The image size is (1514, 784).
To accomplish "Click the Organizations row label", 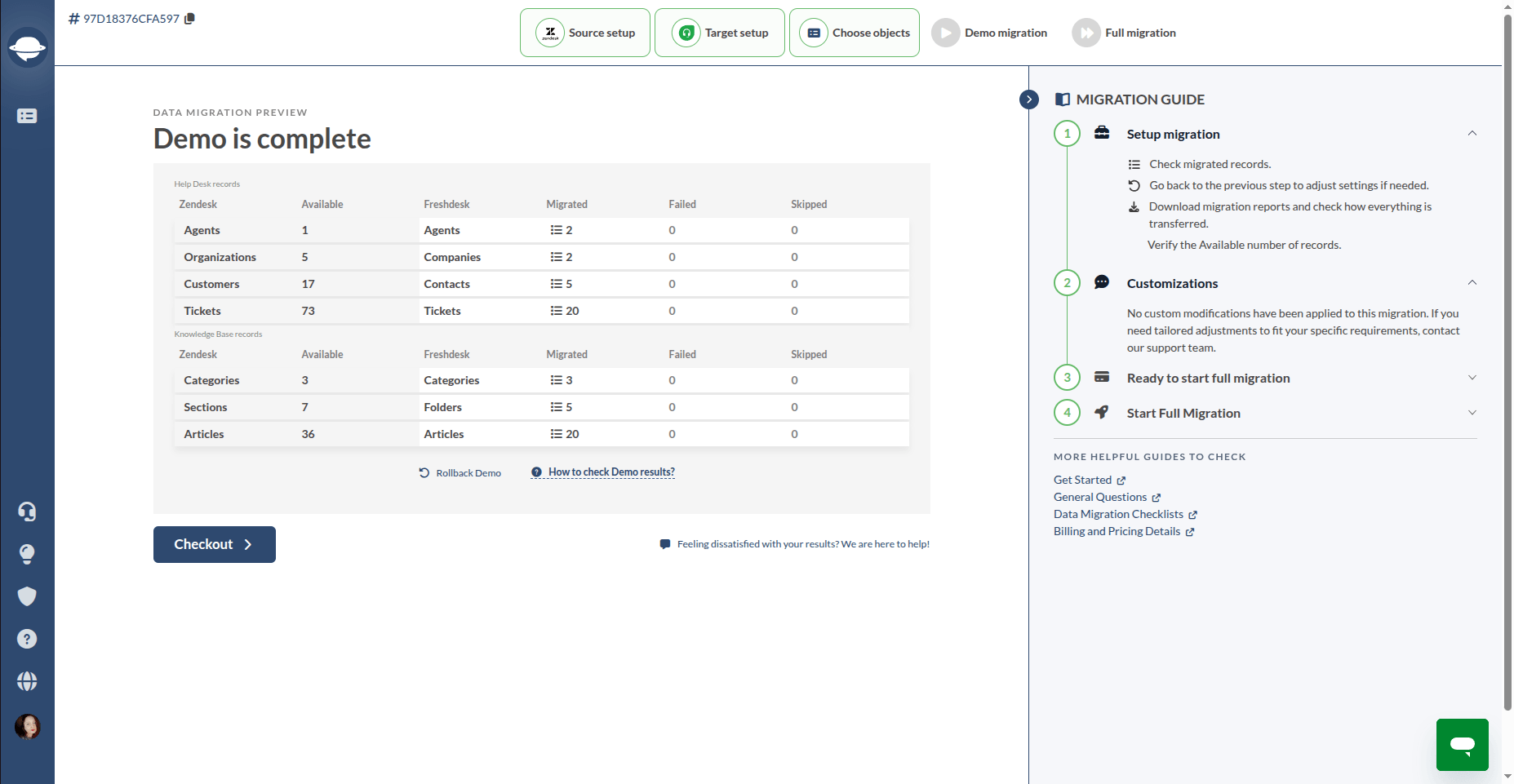I will [220, 257].
